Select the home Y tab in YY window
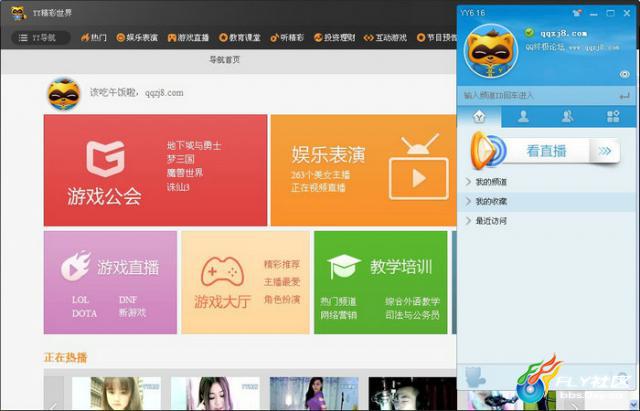The height and width of the screenshot is (411, 640). [x=479, y=117]
